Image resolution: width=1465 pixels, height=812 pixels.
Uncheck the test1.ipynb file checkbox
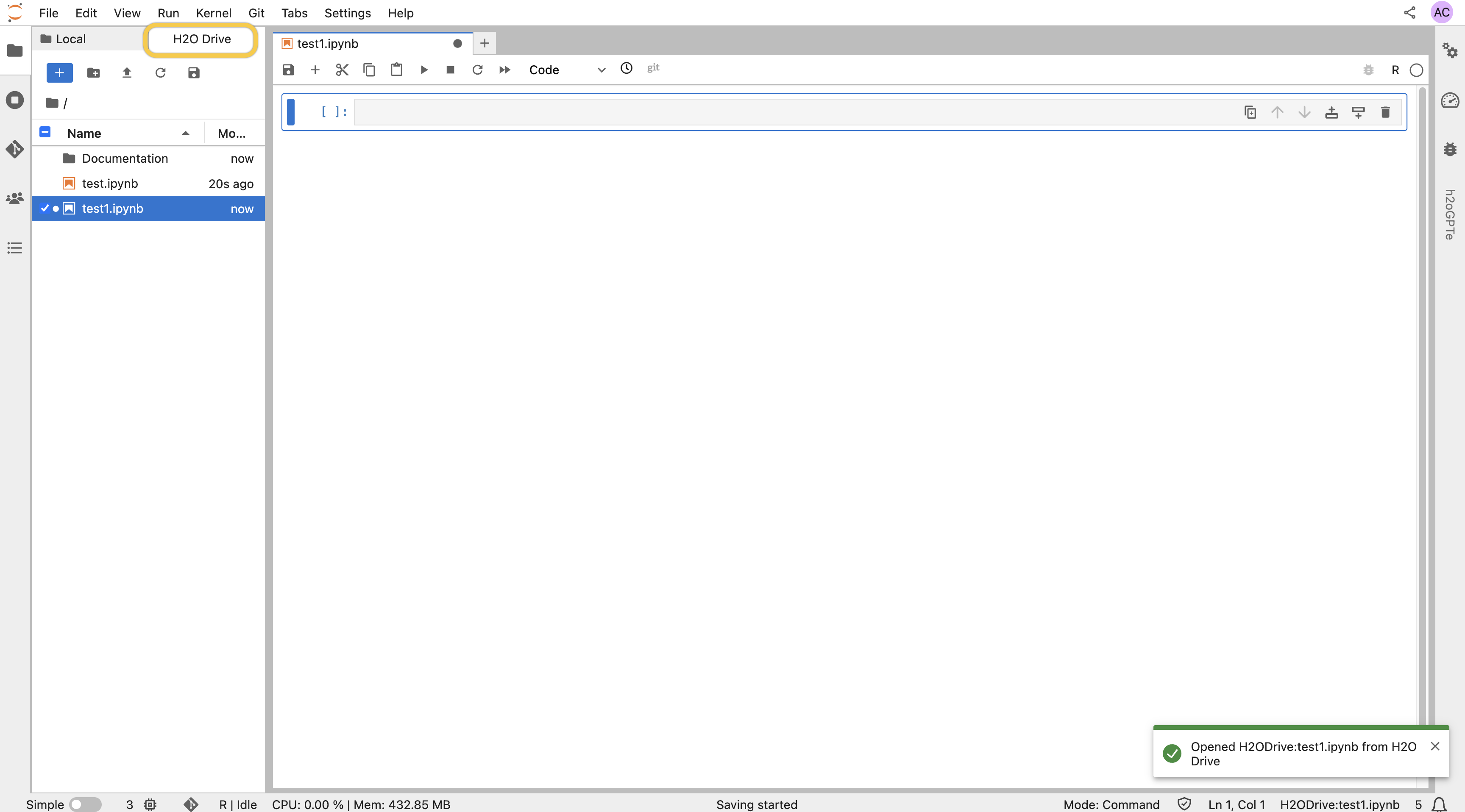click(x=45, y=208)
